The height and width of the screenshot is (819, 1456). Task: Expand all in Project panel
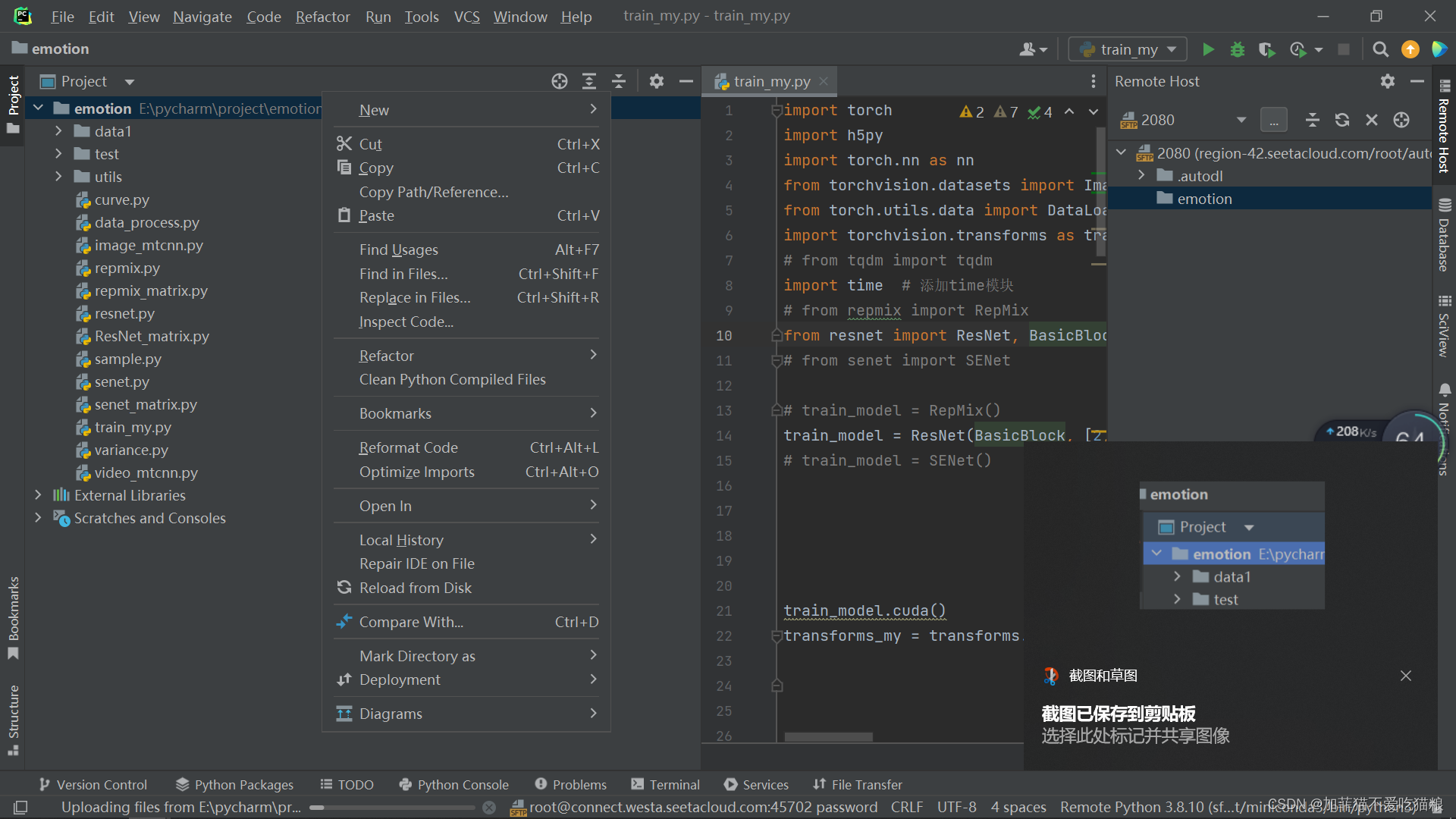(589, 81)
